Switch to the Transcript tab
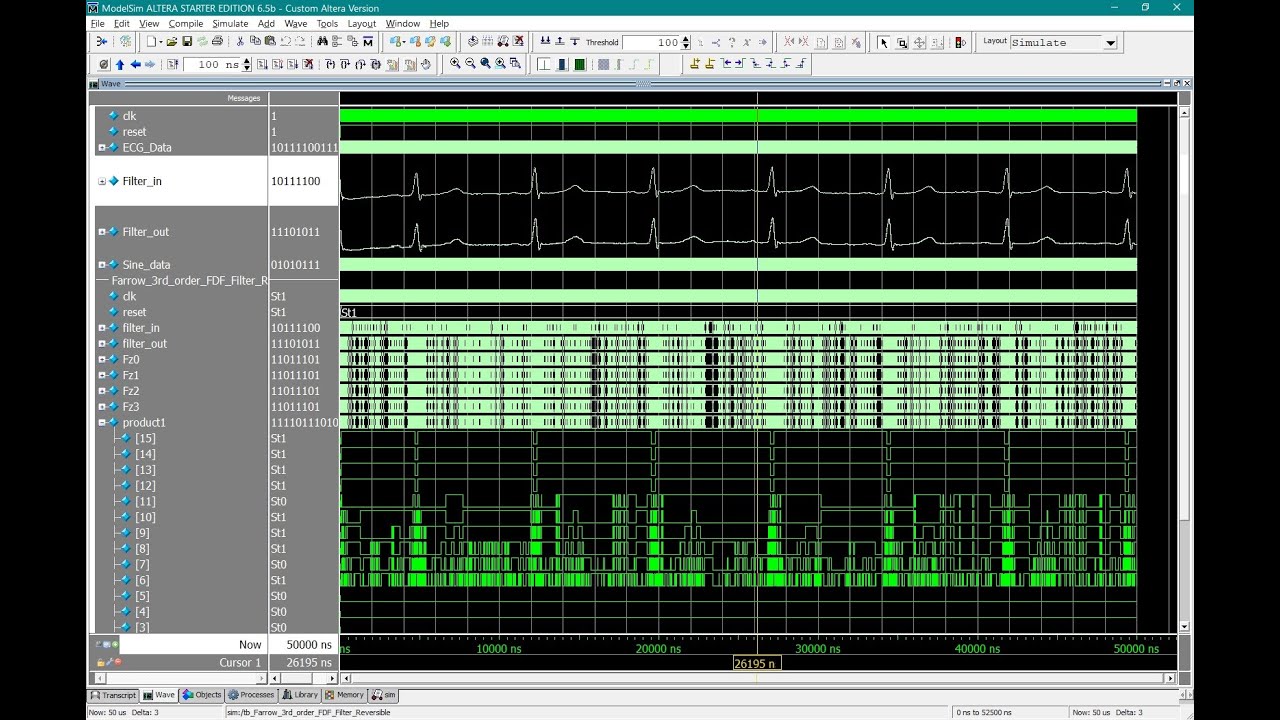Viewport: 1280px width, 720px height. tap(113, 695)
